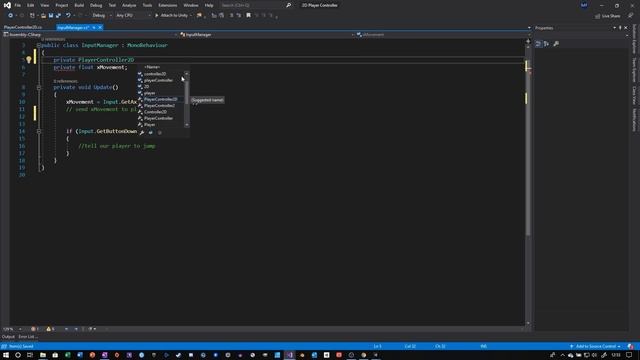Click notifications icon in status bar
Screen dimensions: 640x360
click(x=631, y=347)
